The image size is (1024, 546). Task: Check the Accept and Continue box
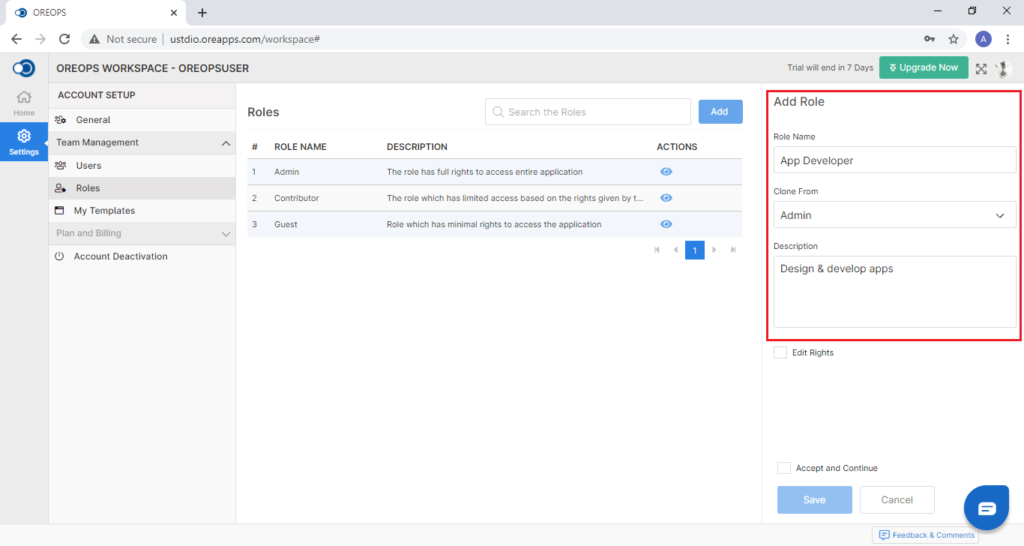(784, 468)
